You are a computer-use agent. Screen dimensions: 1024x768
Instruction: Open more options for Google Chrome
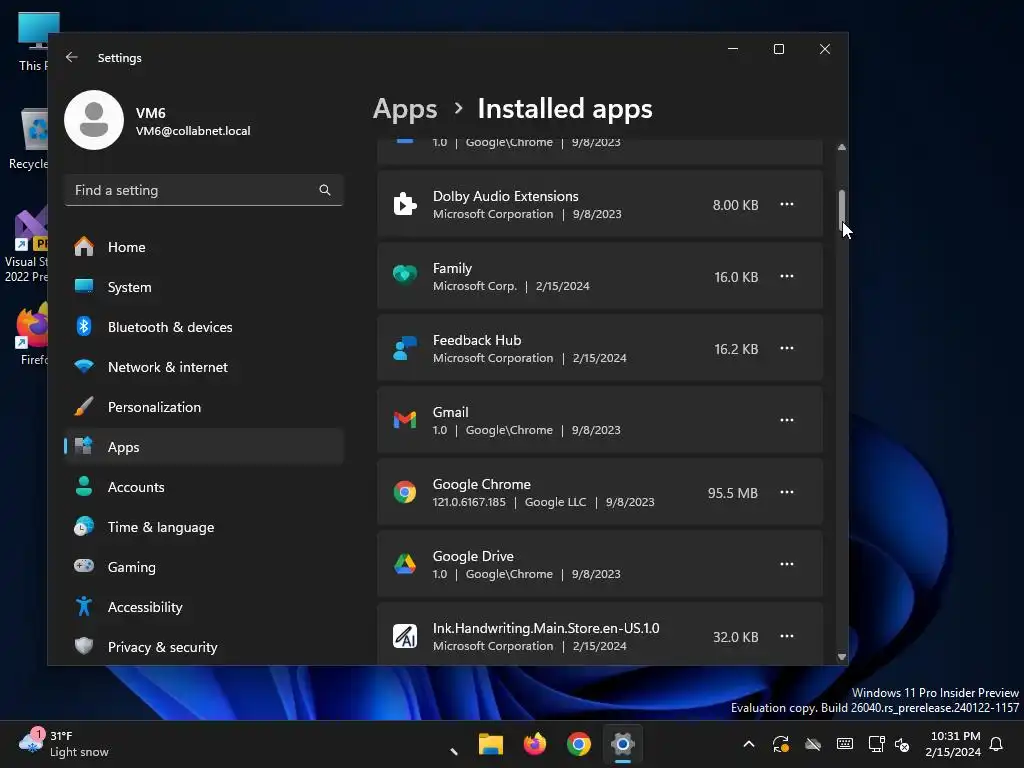click(786, 492)
